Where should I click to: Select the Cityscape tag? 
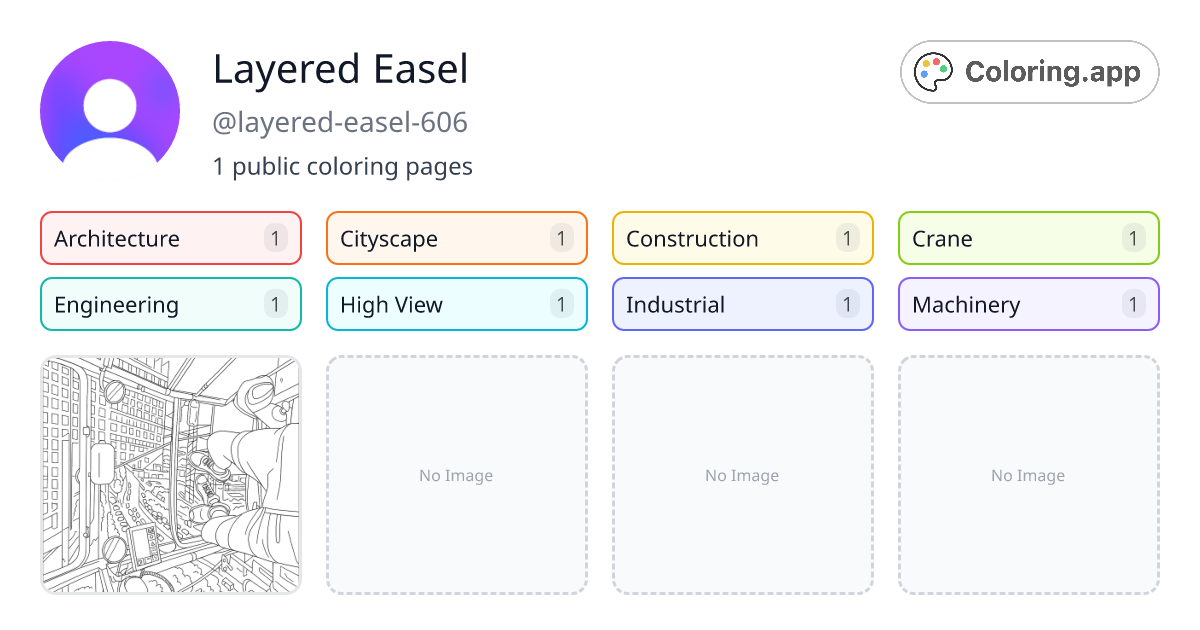tap(457, 238)
